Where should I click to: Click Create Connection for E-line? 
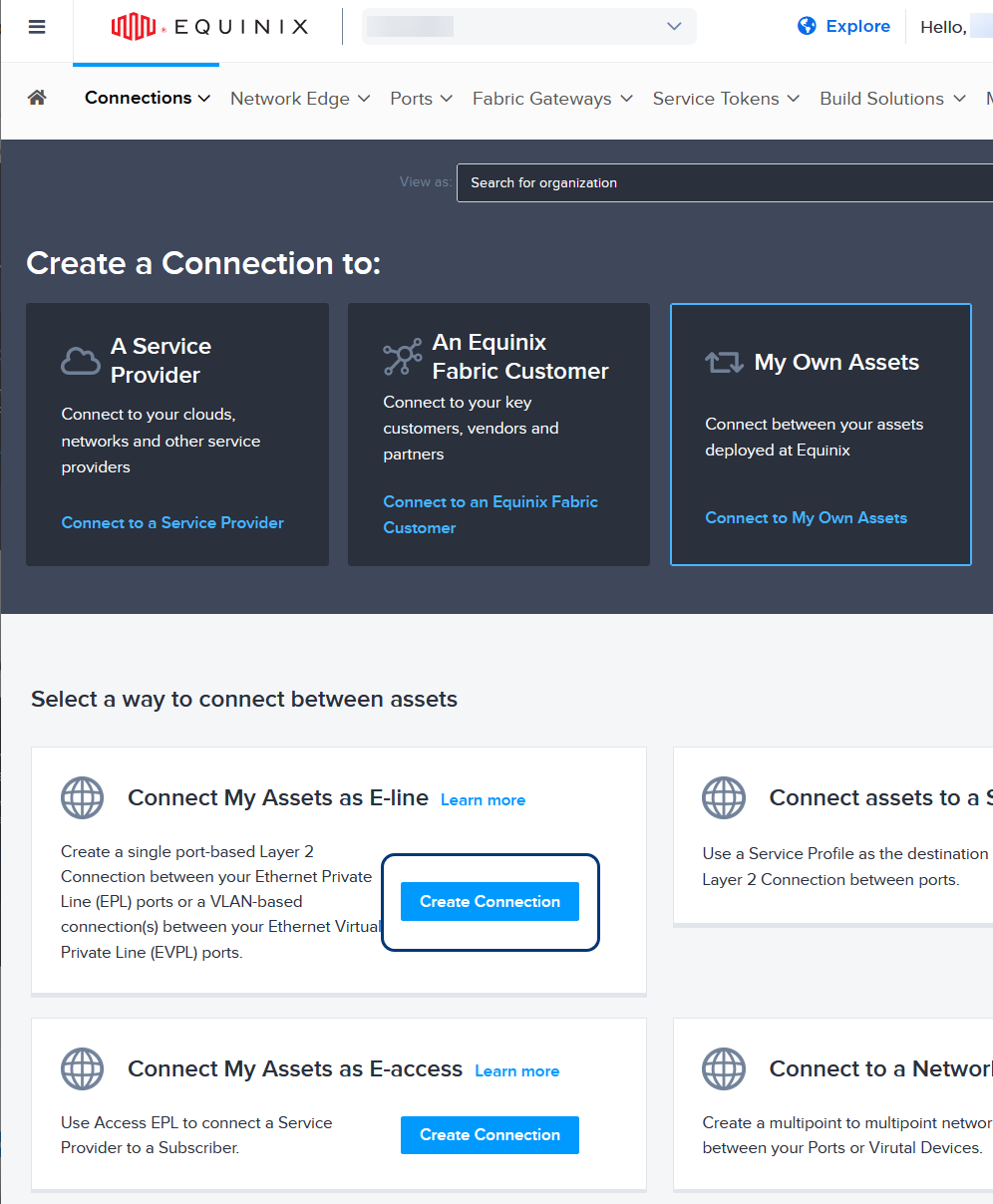coord(490,901)
